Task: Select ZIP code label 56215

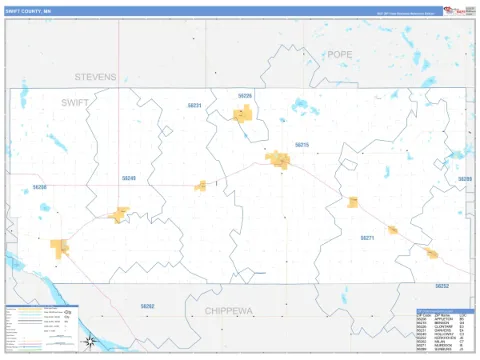Action: (302, 145)
